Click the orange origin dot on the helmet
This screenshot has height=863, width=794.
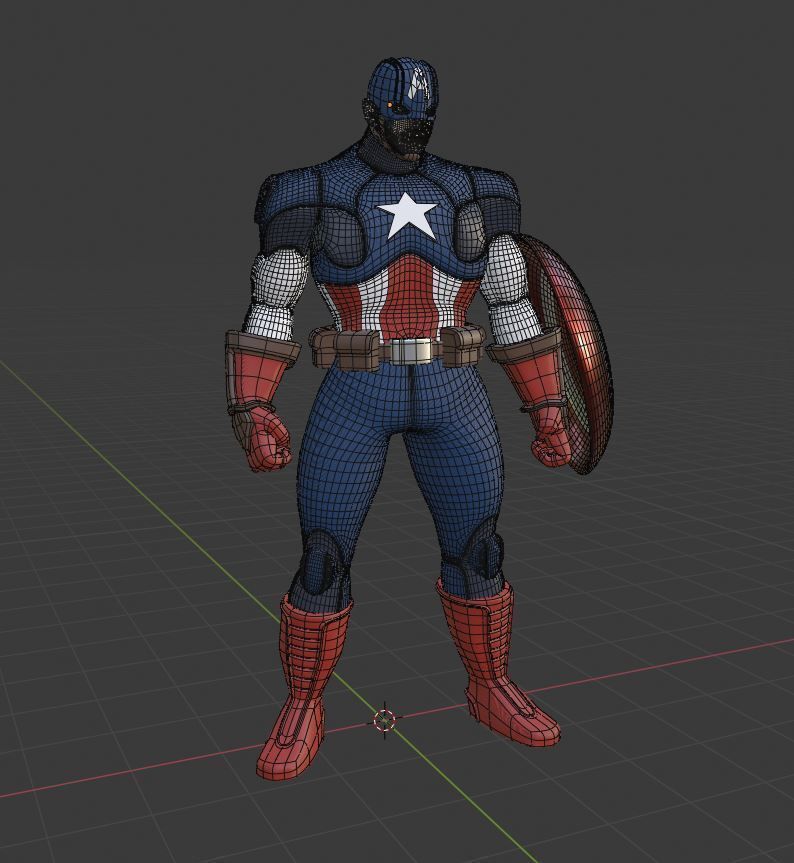pos(390,104)
